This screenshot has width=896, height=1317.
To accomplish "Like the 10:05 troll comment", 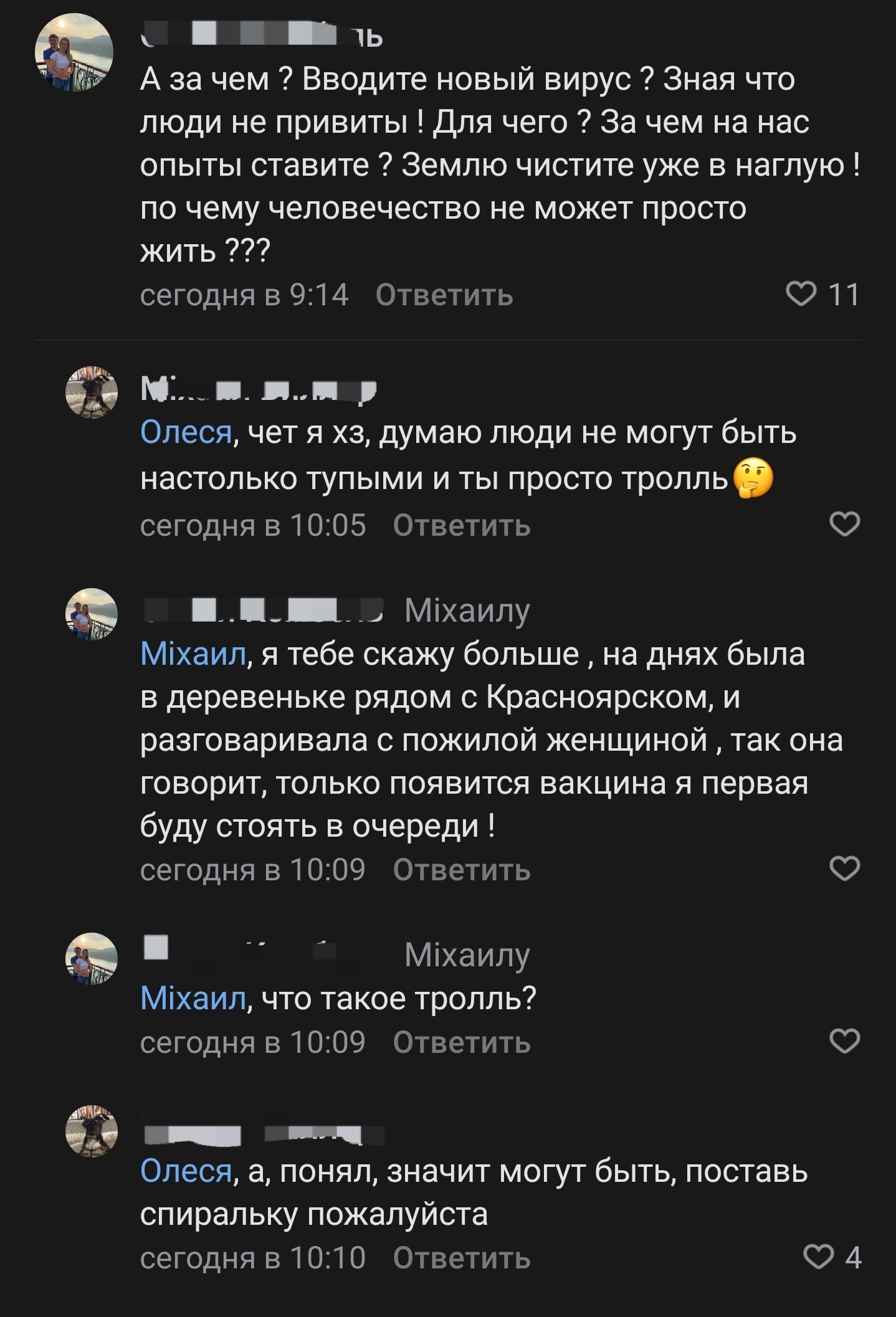I will pos(845,525).
